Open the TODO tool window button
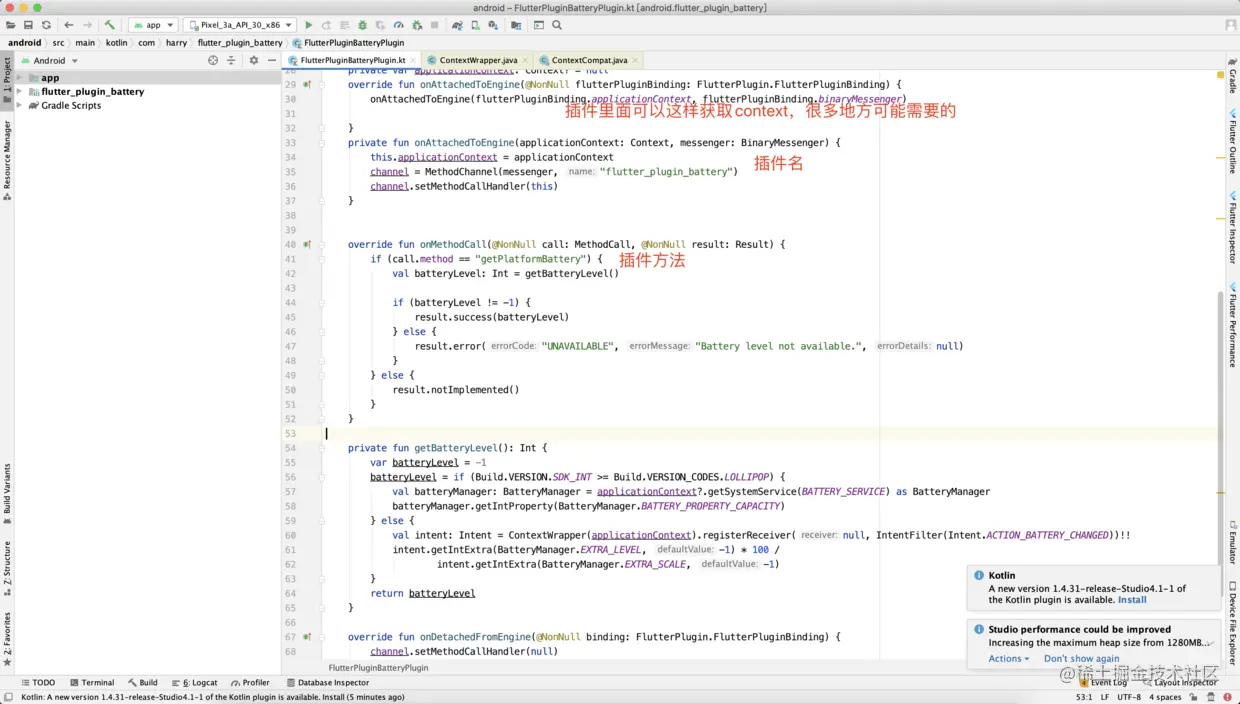This screenshot has width=1240, height=704. 38,682
